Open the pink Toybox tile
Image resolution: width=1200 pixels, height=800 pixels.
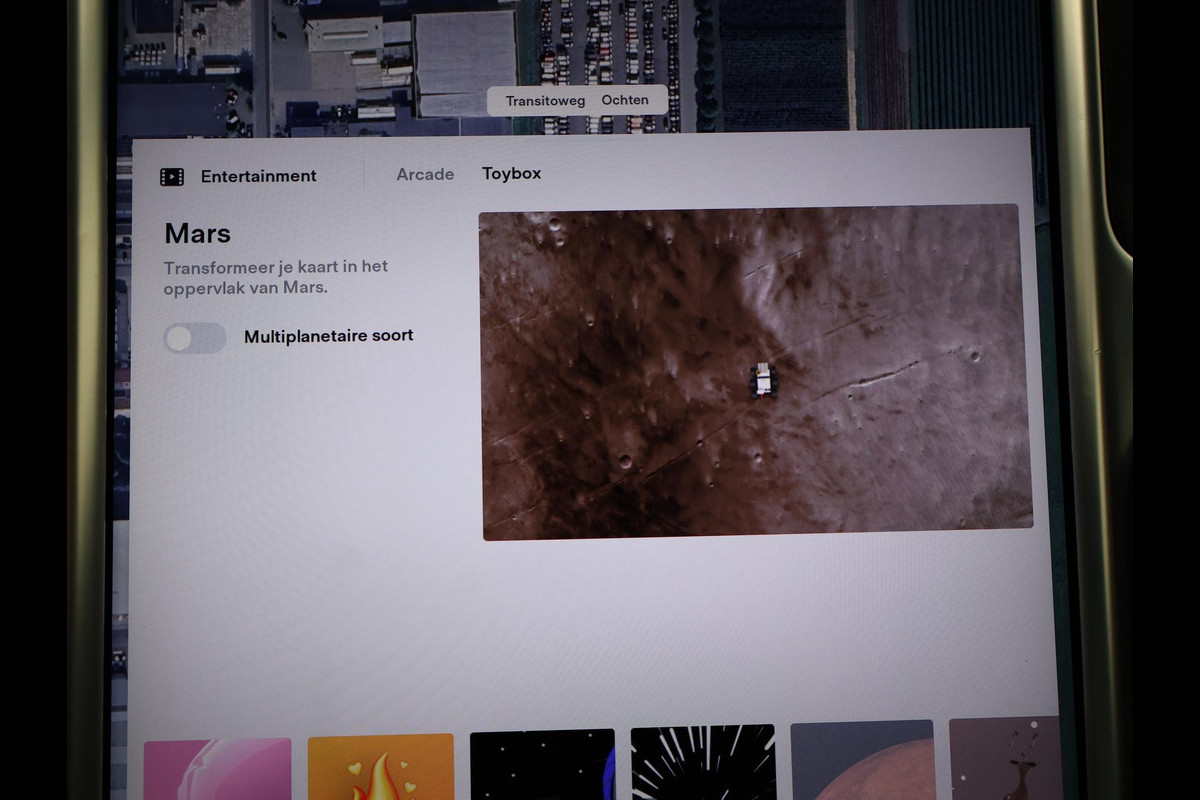(218, 768)
